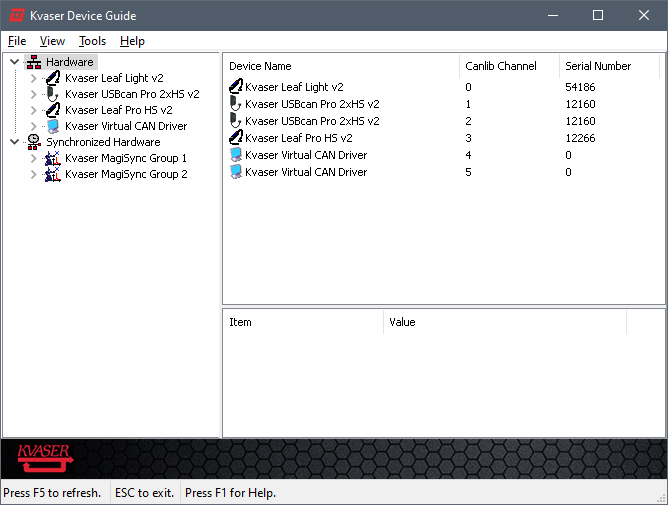Image resolution: width=668 pixels, height=505 pixels.
Task: Expand Kvaser Virtual CAN Driver node
Action: point(34,126)
